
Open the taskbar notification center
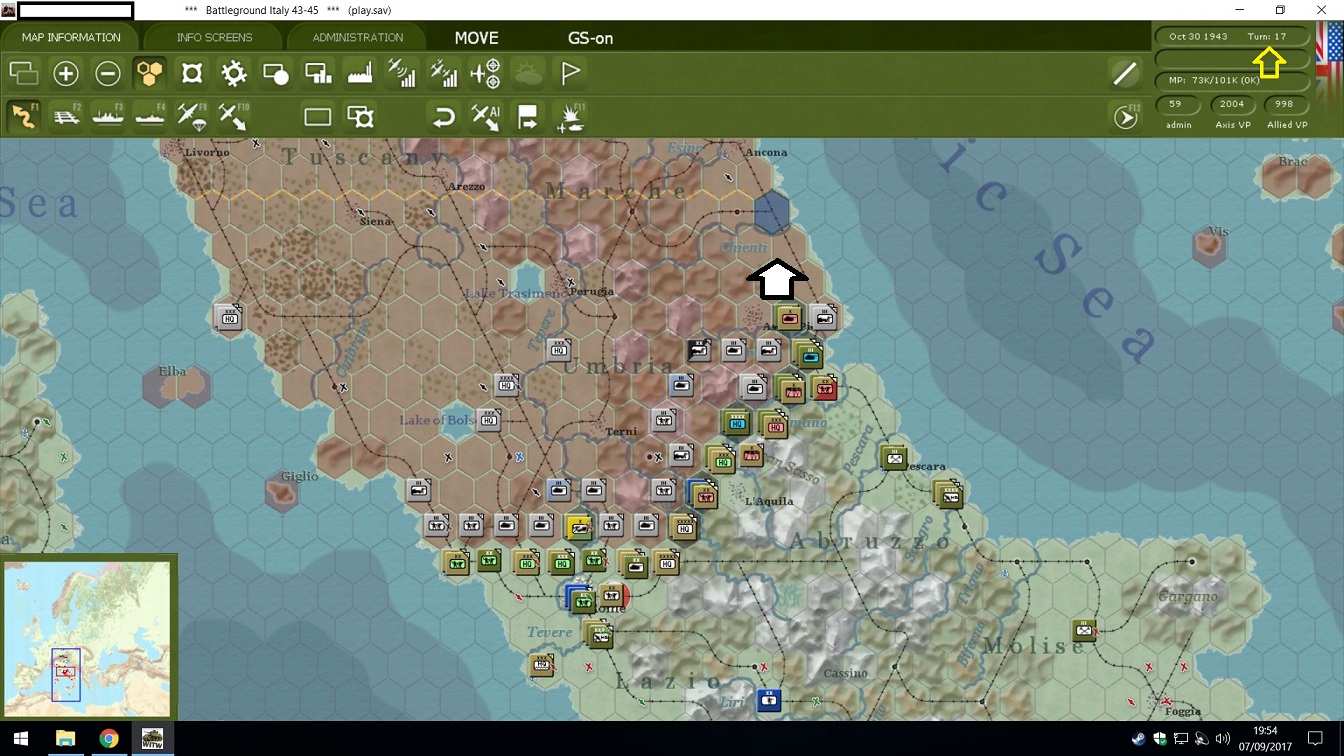(1316, 739)
